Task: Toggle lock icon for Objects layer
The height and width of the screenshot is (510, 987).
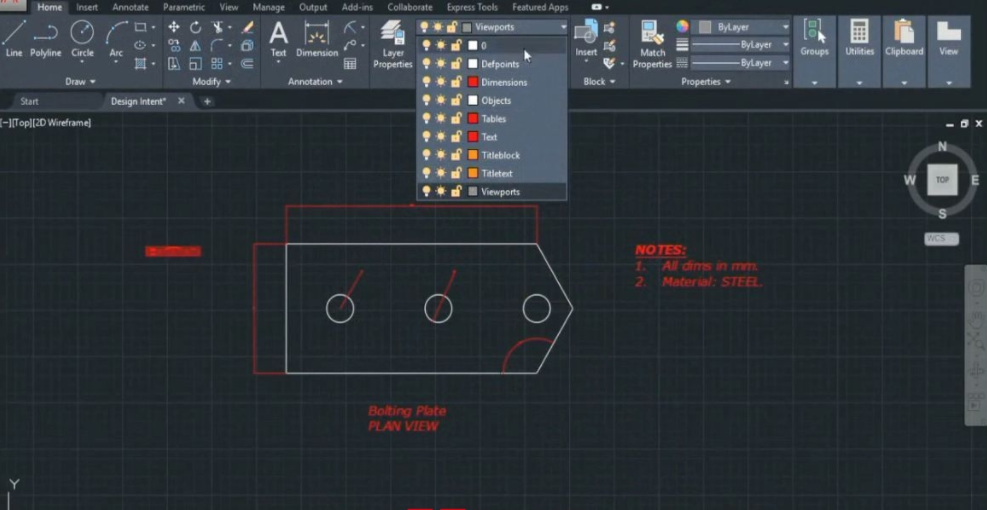Action: click(456, 101)
